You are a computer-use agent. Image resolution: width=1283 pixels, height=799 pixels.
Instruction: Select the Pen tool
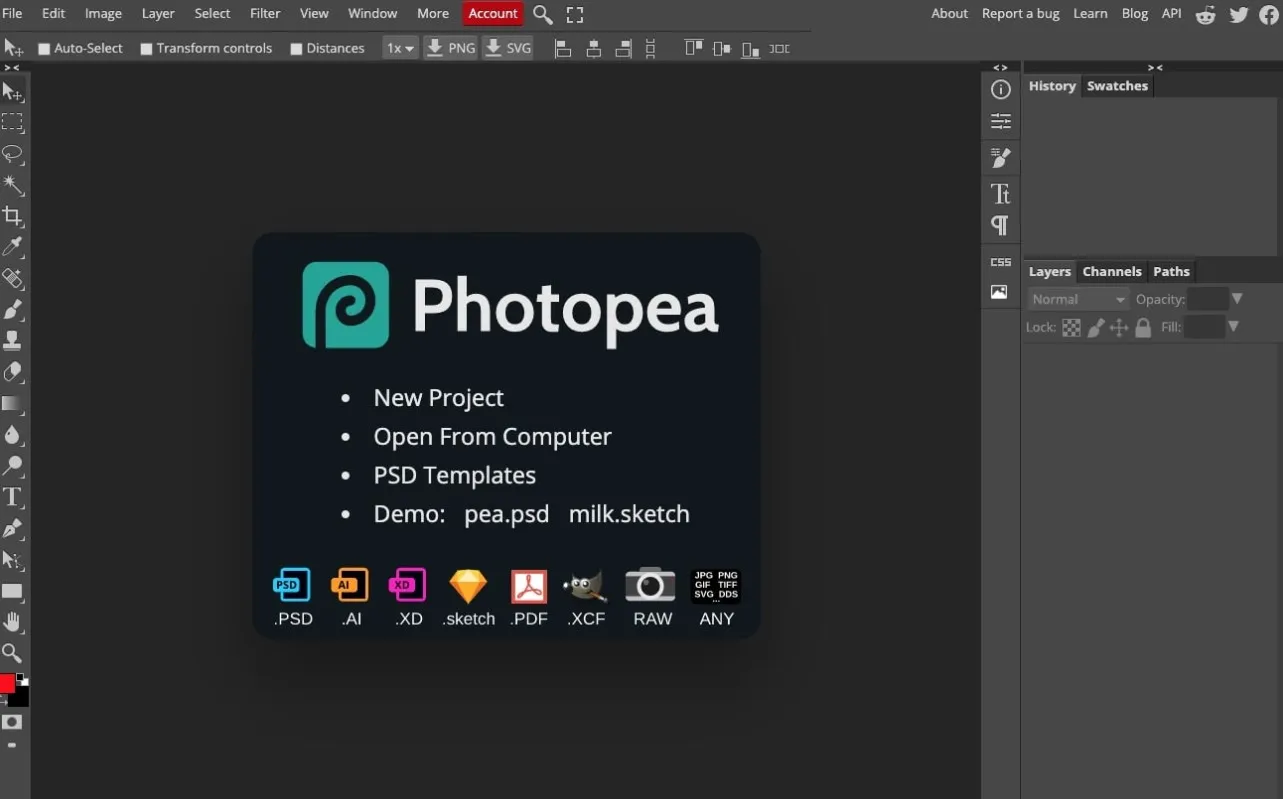click(x=12, y=528)
